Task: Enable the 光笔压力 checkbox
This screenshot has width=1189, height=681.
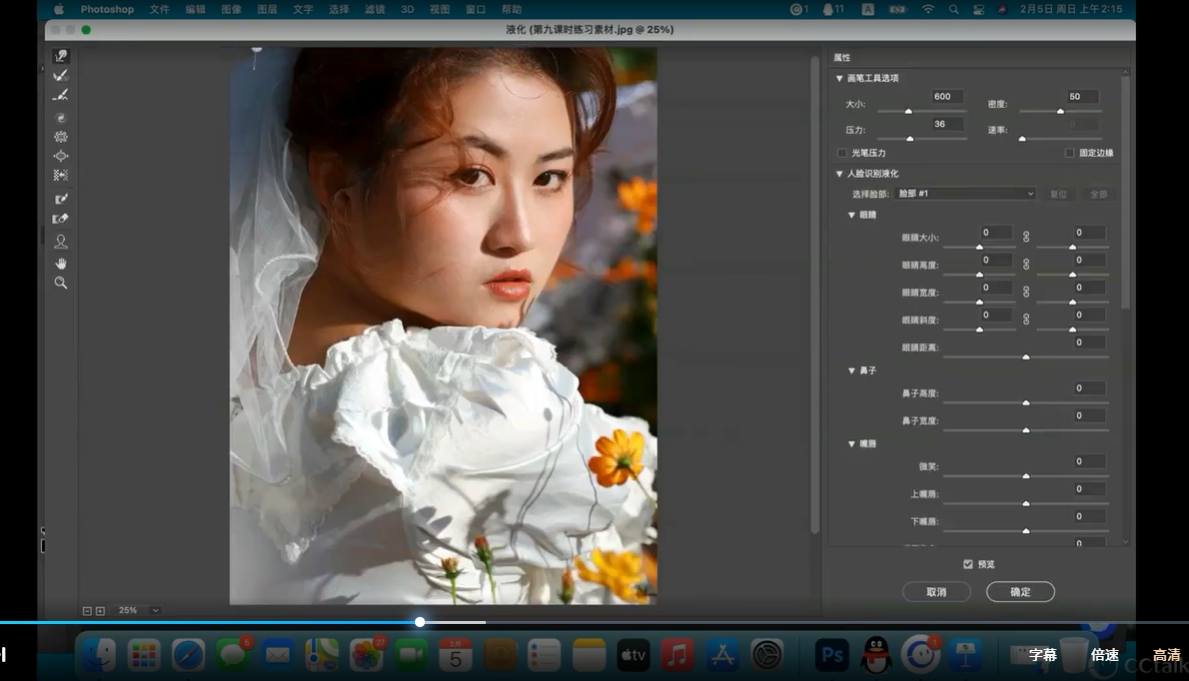Action: click(x=842, y=153)
